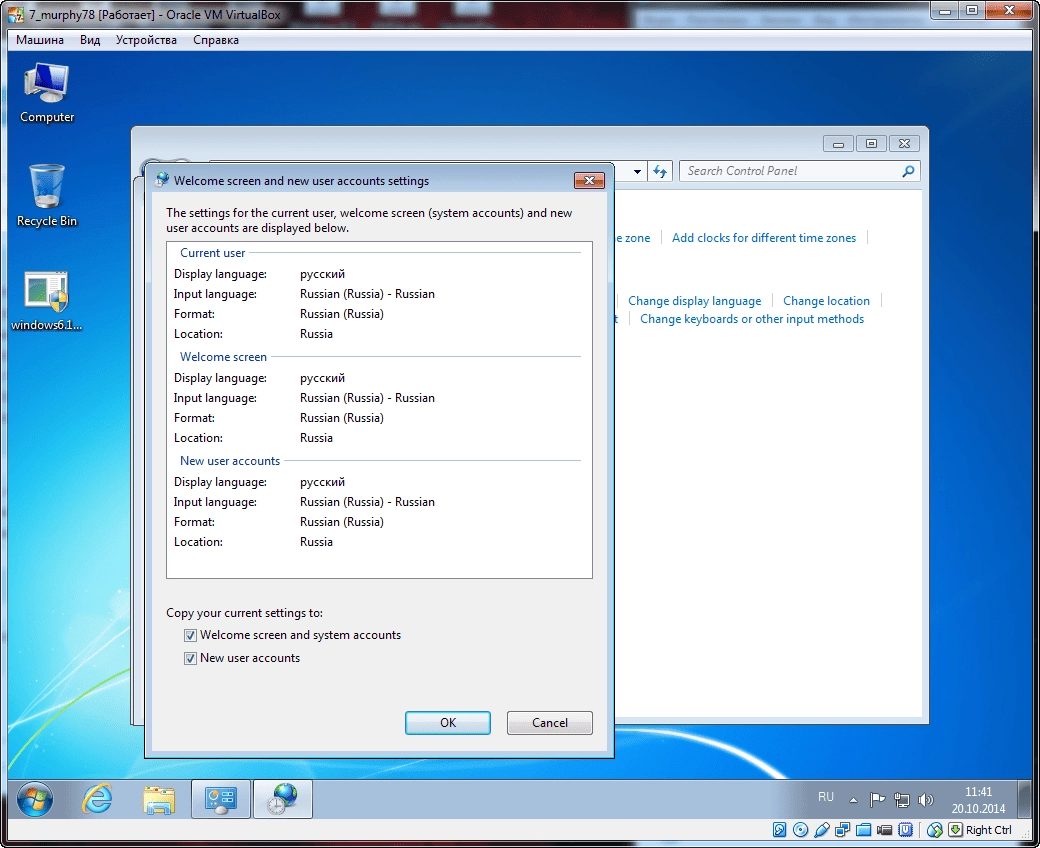Viewport: 1040px width, 848px height.
Task: Launch Internet Explorer from the taskbar
Action: click(97, 800)
